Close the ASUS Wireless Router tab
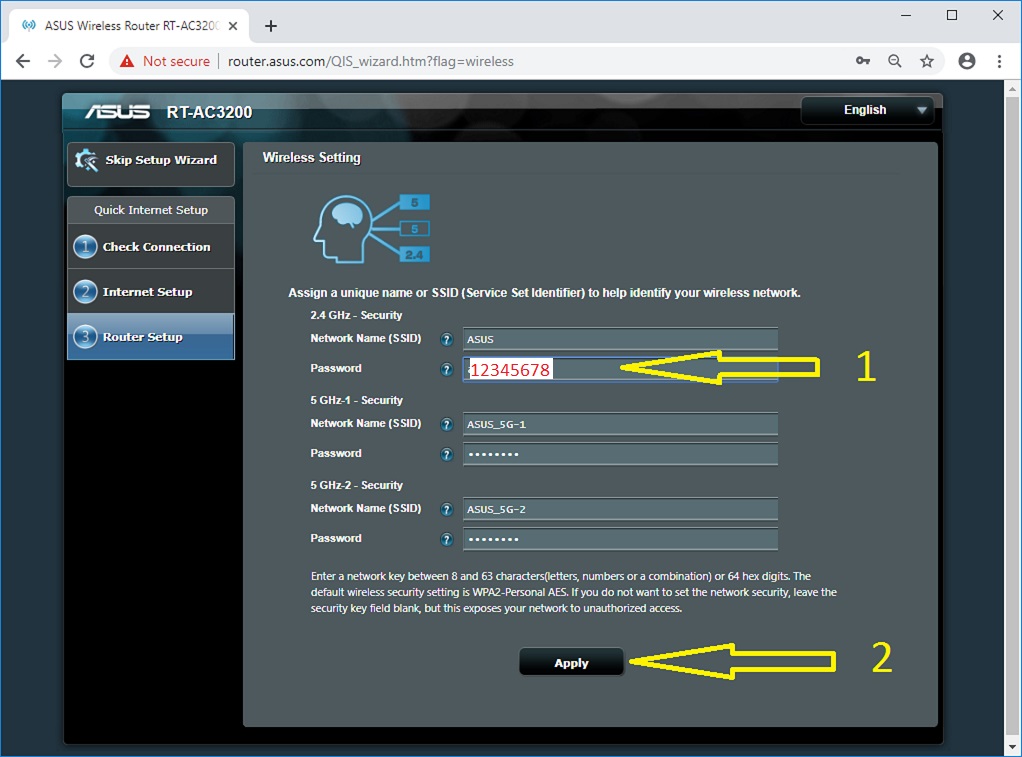 point(233,26)
